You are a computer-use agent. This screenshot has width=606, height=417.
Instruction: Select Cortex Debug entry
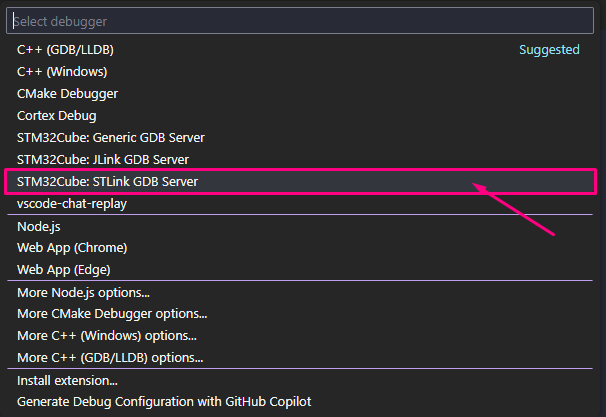click(x=57, y=115)
